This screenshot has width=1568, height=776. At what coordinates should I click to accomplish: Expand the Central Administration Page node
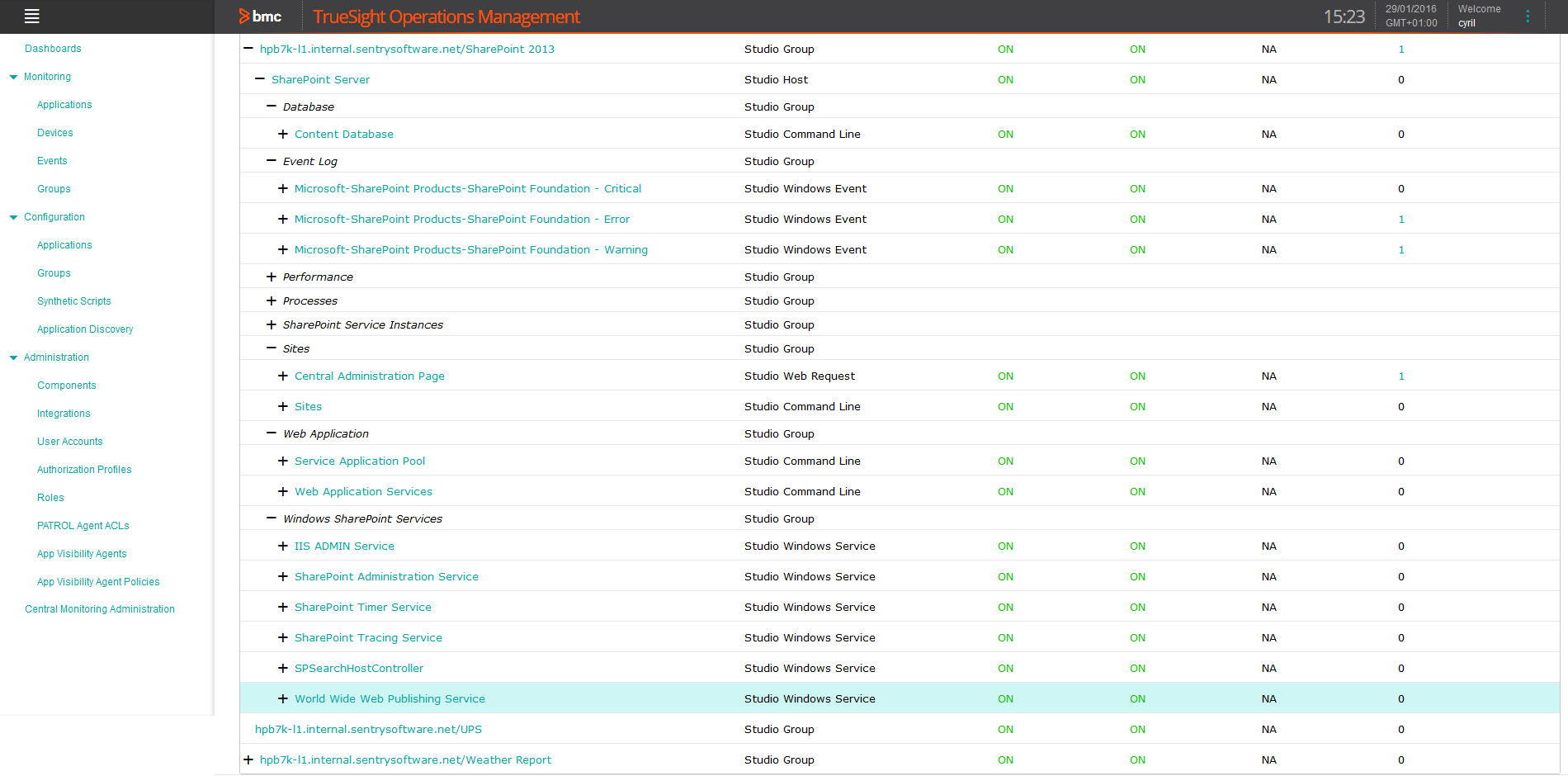pyautogui.click(x=283, y=376)
